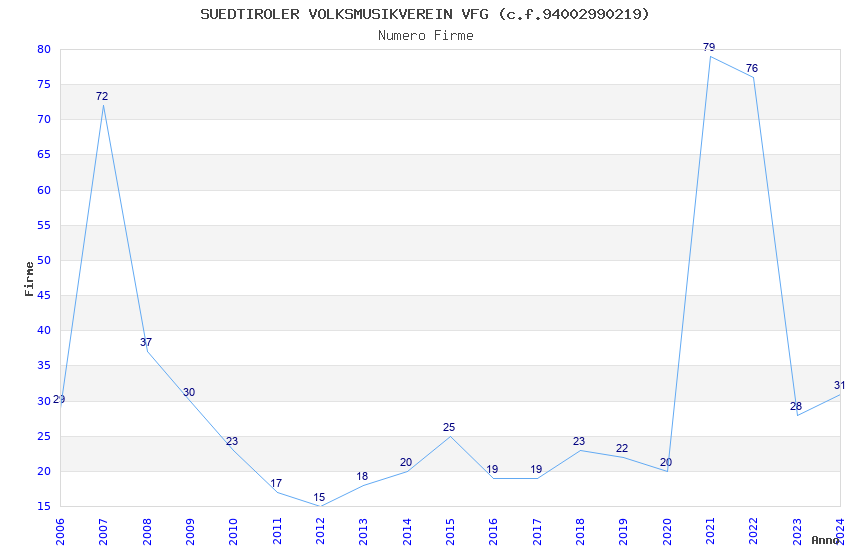Screen dimensions: 850x550
Task: Click the y-axis tick label 65
Action: click(44, 154)
